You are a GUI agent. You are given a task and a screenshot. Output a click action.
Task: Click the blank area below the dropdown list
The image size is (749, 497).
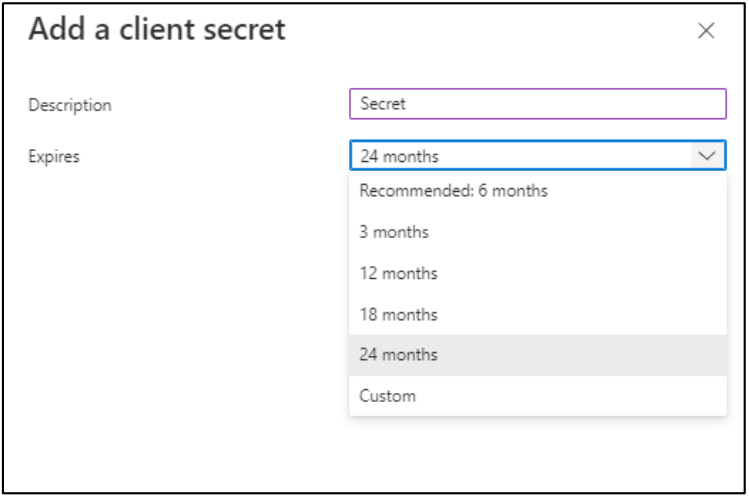[x=538, y=450]
